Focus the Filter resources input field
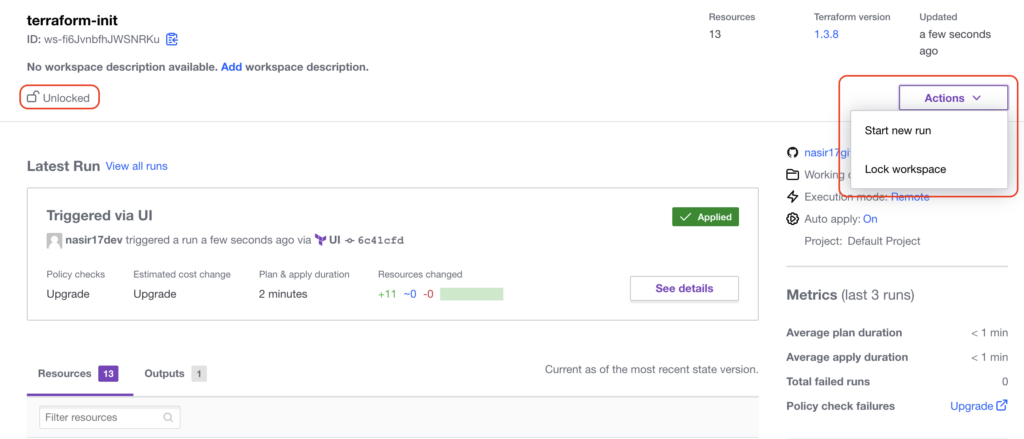 [110, 417]
